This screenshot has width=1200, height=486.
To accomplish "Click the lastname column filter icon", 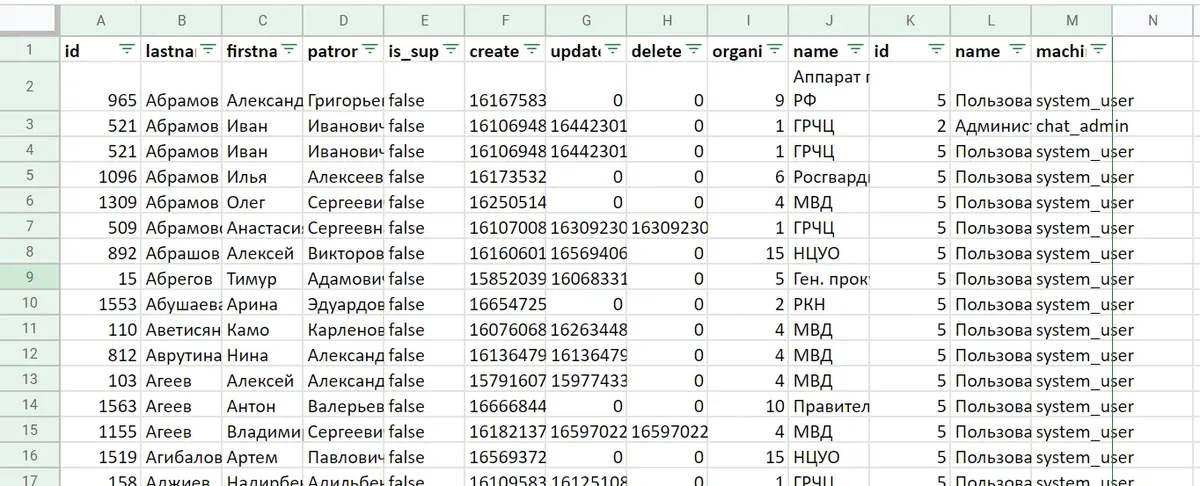I will tap(208, 50).
